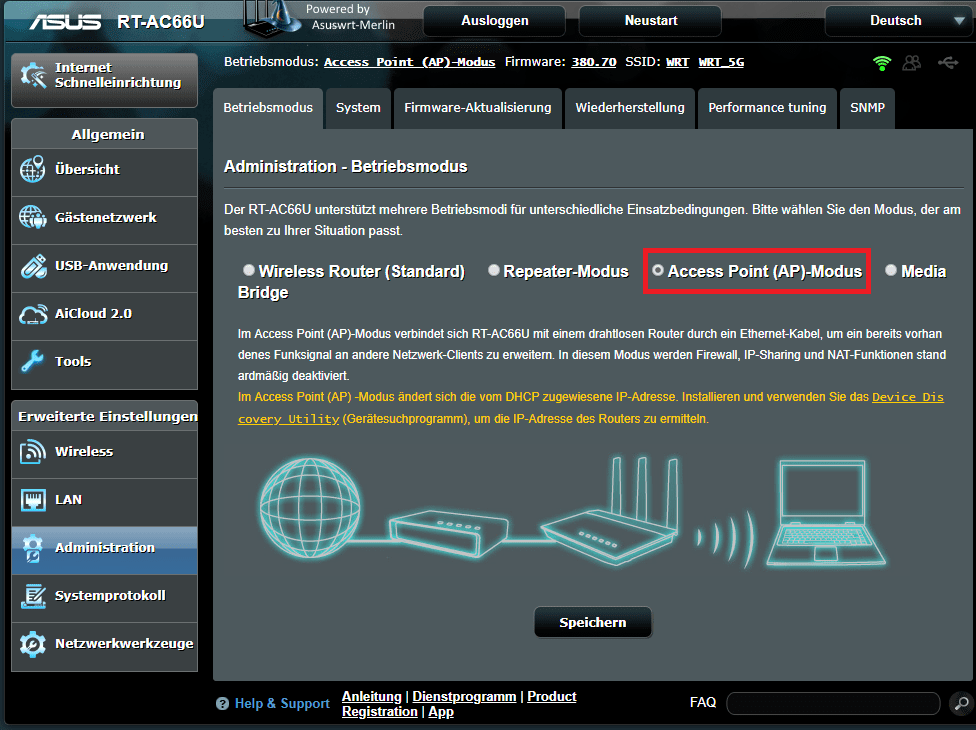Click the Gästenetzwerk label in the sidebar

pos(106,217)
